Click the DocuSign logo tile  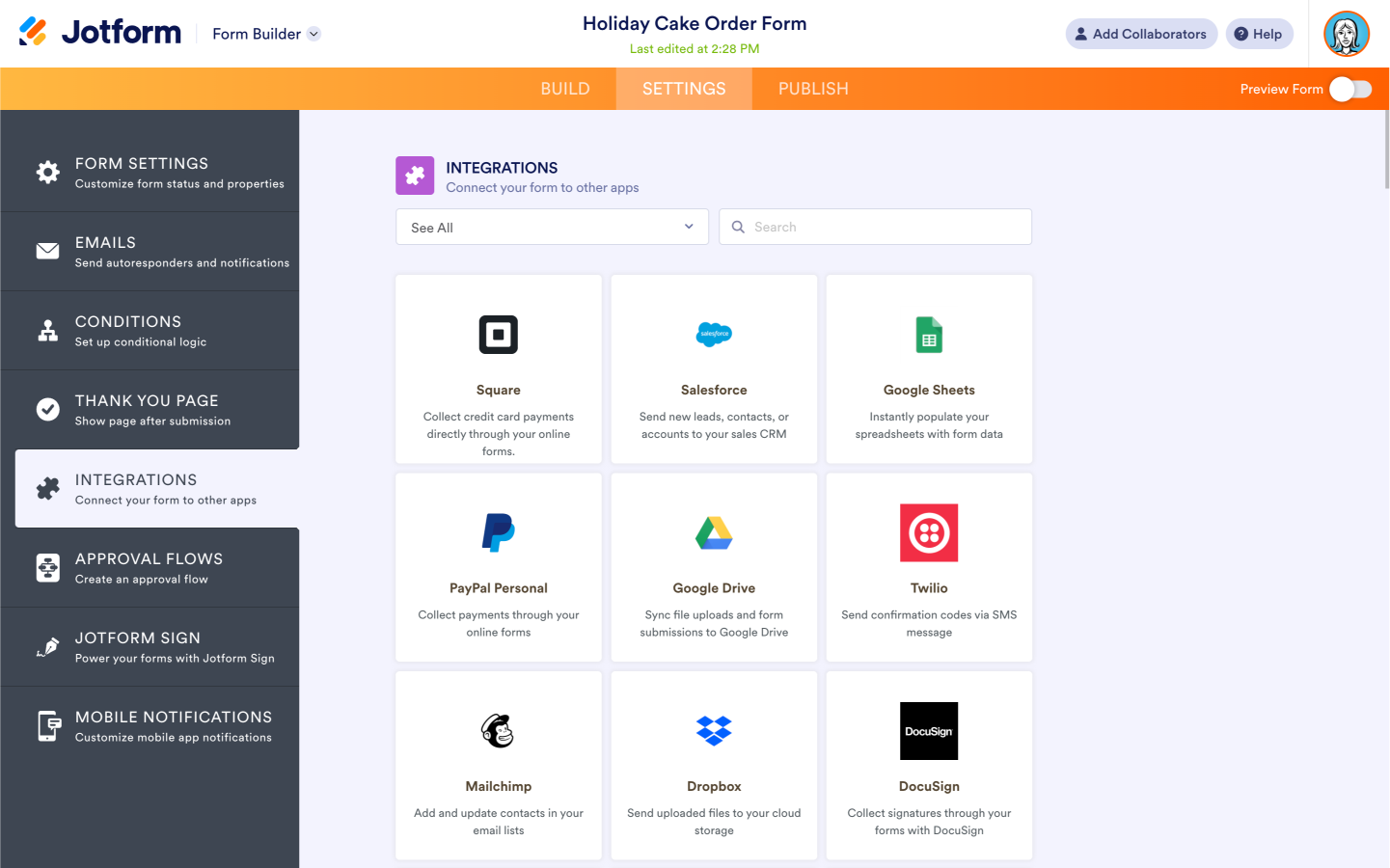point(929,731)
